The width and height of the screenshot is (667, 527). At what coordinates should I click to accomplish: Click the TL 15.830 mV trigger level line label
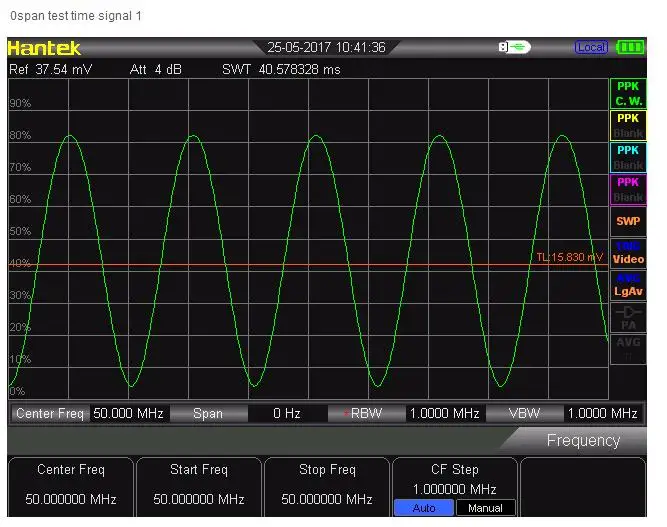pyautogui.click(x=569, y=257)
